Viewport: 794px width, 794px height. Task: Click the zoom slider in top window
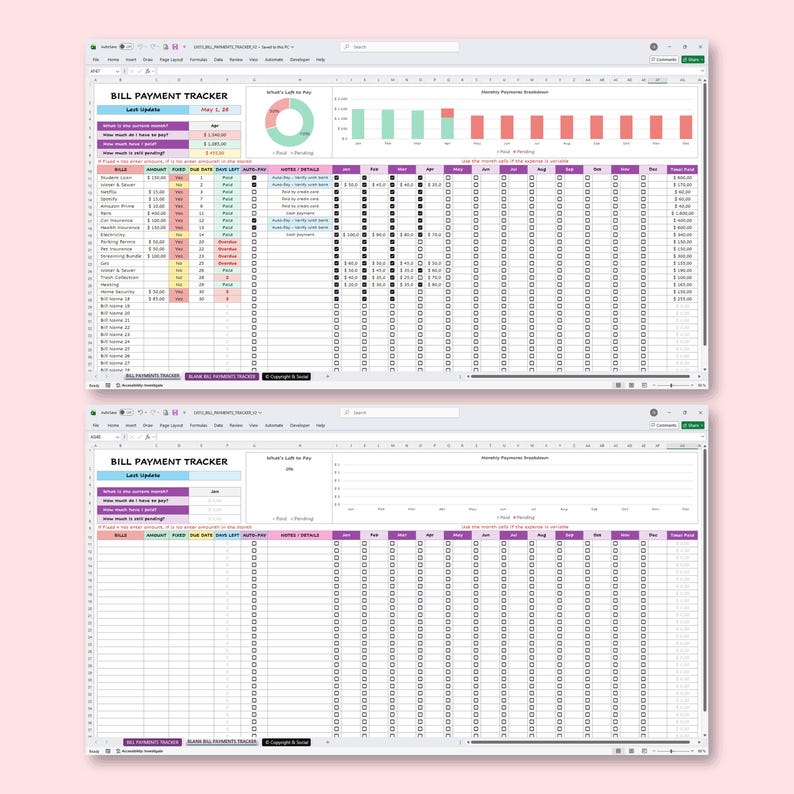point(671,385)
